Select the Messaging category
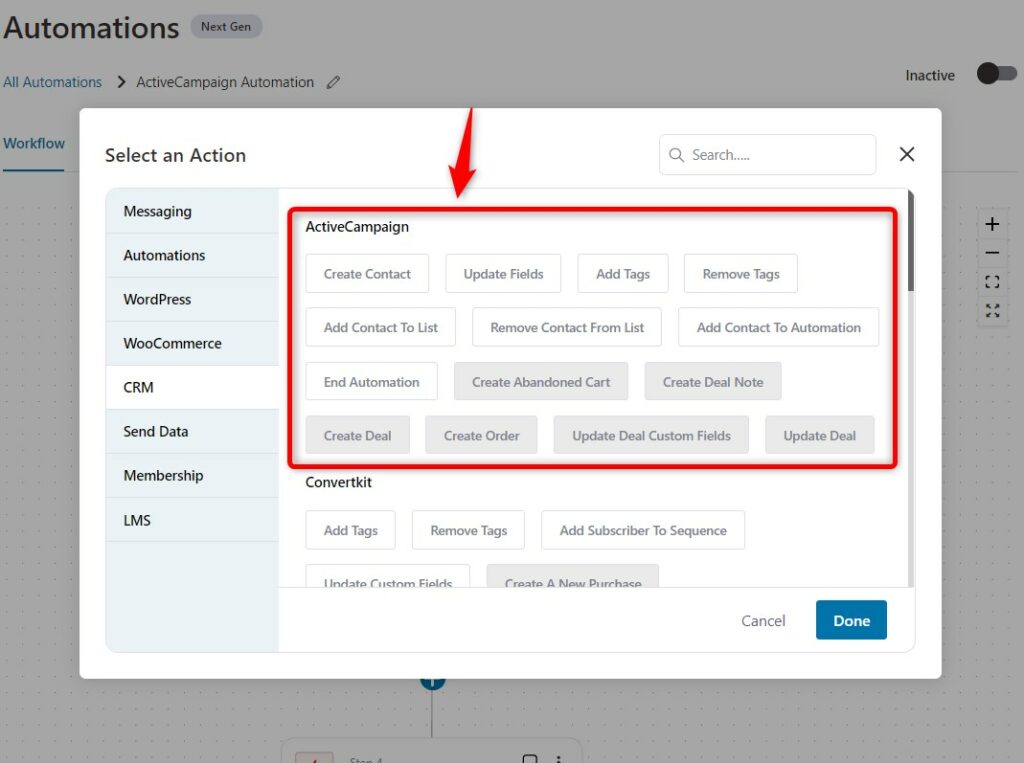 pos(192,212)
